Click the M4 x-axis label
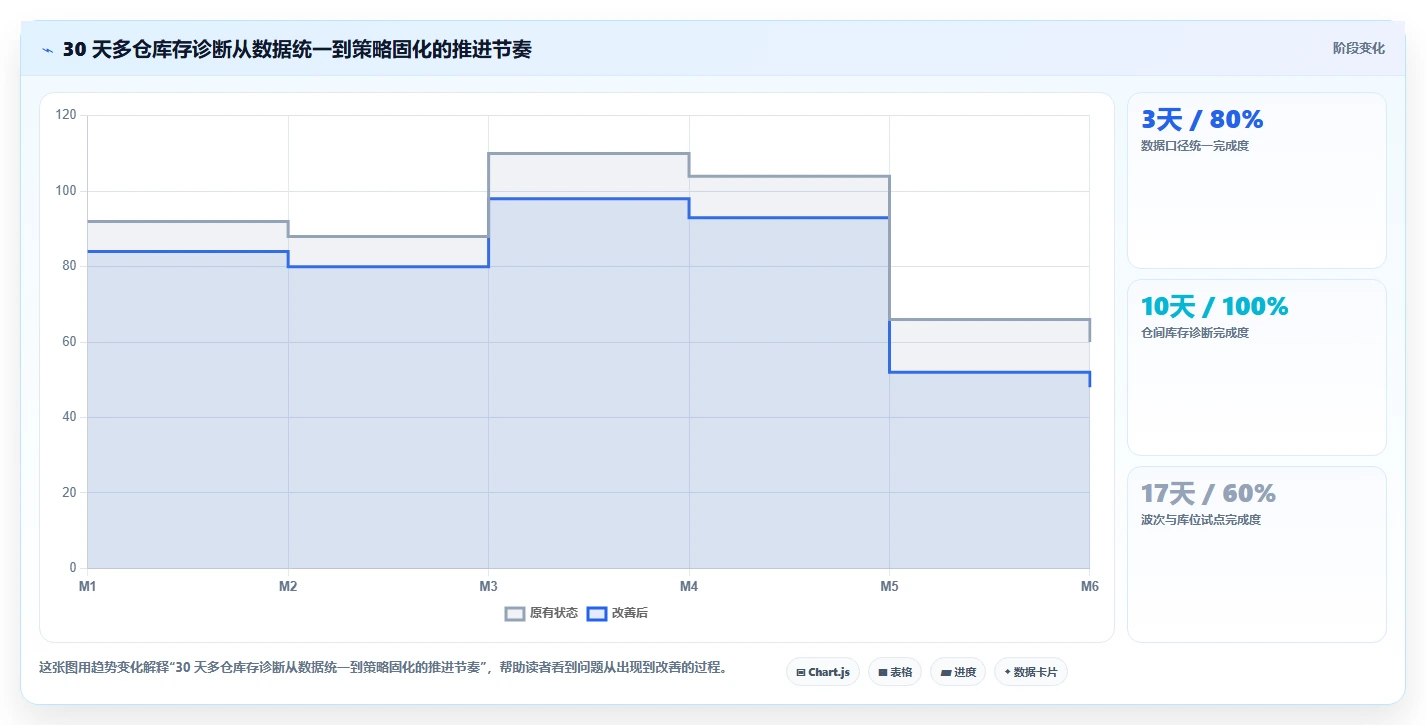The width and height of the screenshot is (1426, 725). (x=689, y=587)
